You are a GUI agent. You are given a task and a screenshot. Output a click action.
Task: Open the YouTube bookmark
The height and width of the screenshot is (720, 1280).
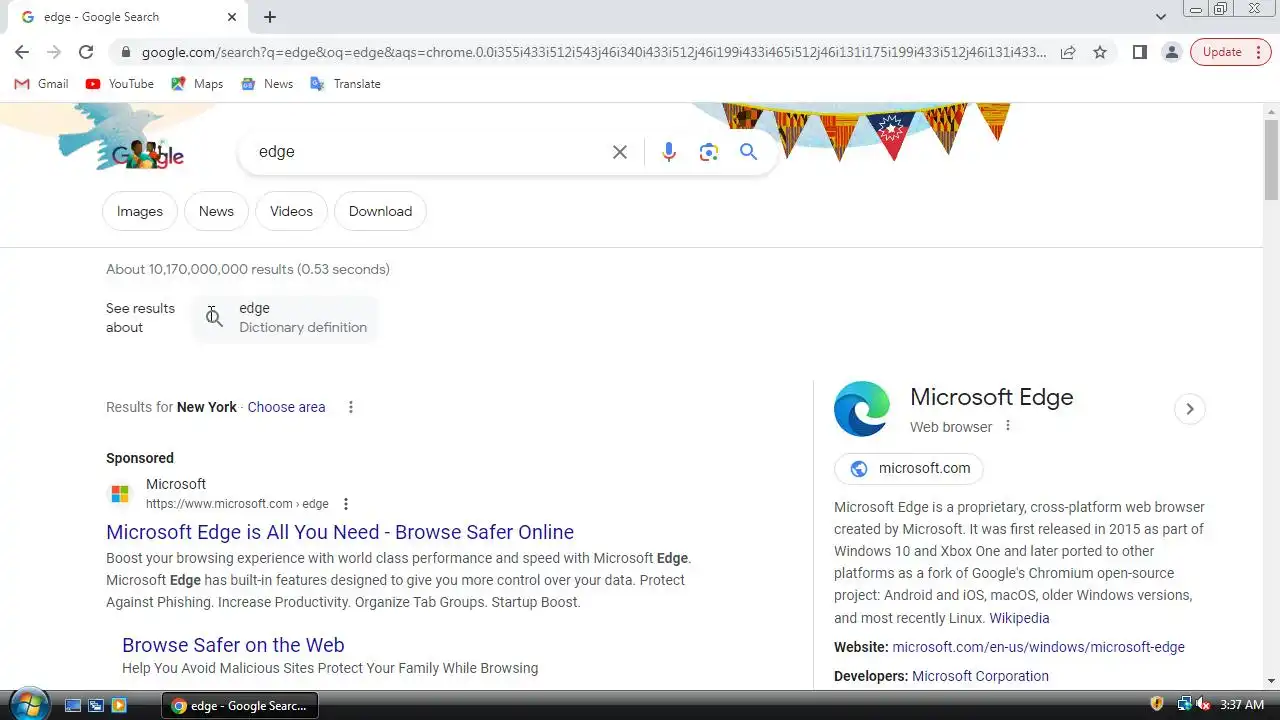coord(120,84)
